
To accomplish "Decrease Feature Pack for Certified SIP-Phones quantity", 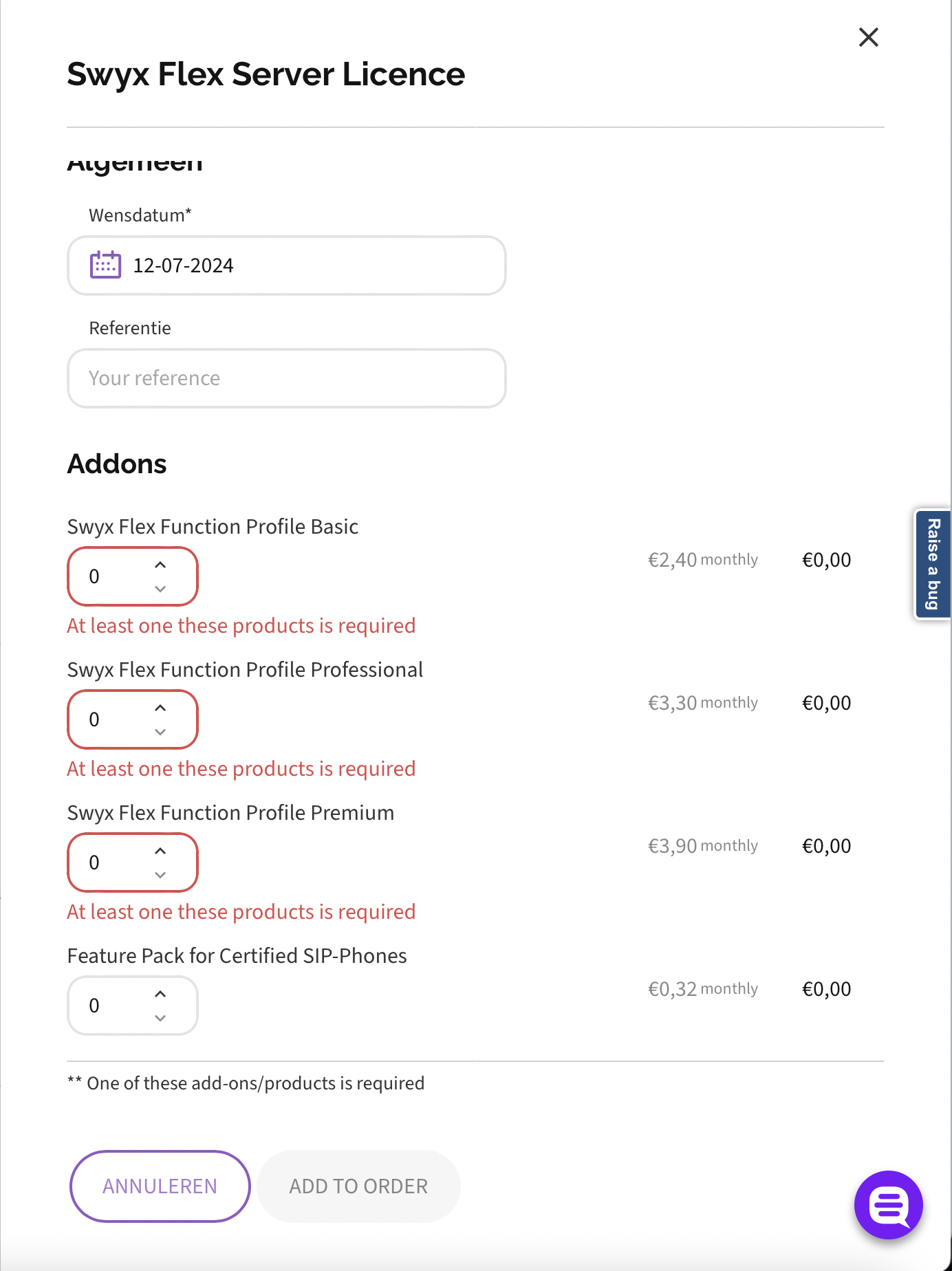I will tap(160, 1018).
